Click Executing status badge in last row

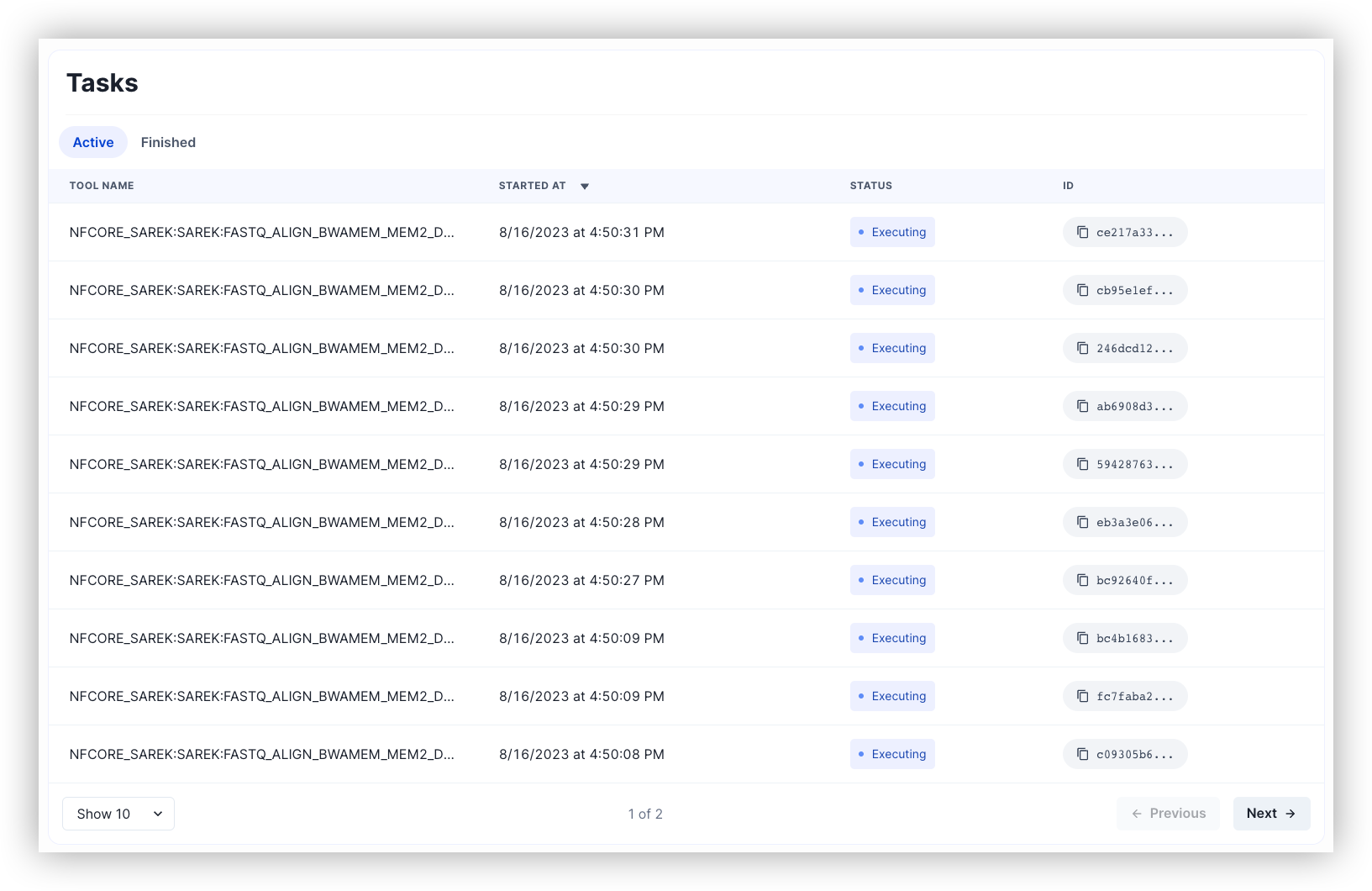892,754
